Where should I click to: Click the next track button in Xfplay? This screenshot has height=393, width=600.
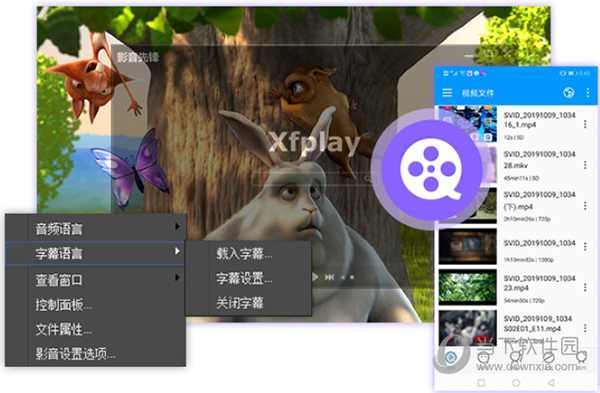pyautogui.click(x=329, y=277)
